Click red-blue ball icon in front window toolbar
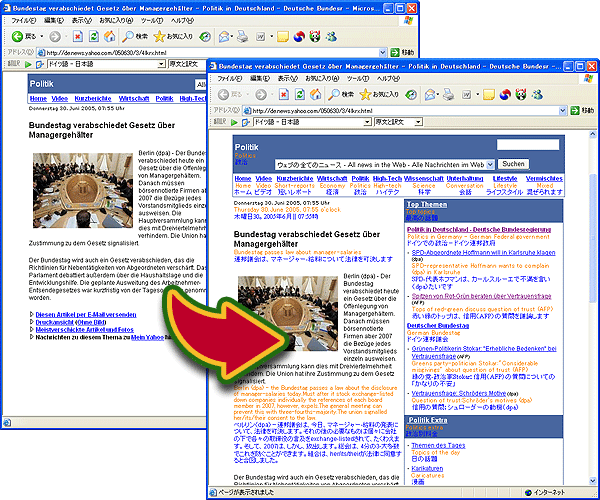The width and height of the screenshot is (600, 500). [505, 94]
